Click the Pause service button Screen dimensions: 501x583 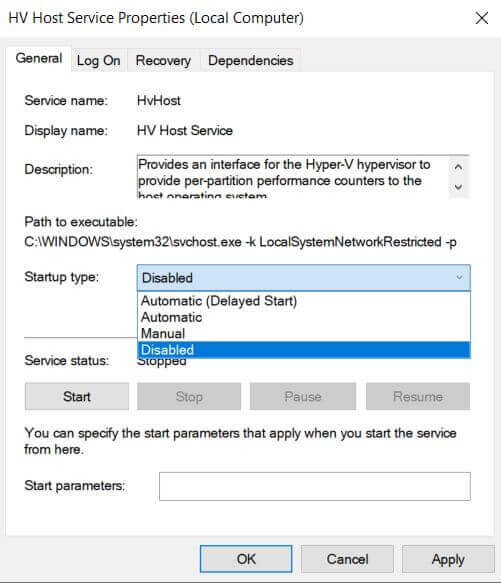click(x=303, y=396)
